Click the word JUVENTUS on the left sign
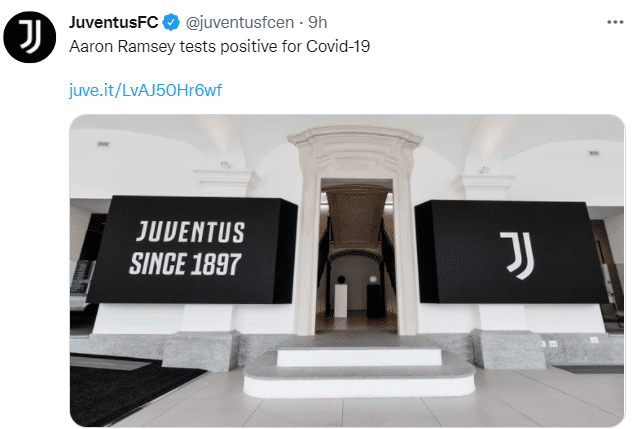639x429 pixels. pyautogui.click(x=191, y=232)
